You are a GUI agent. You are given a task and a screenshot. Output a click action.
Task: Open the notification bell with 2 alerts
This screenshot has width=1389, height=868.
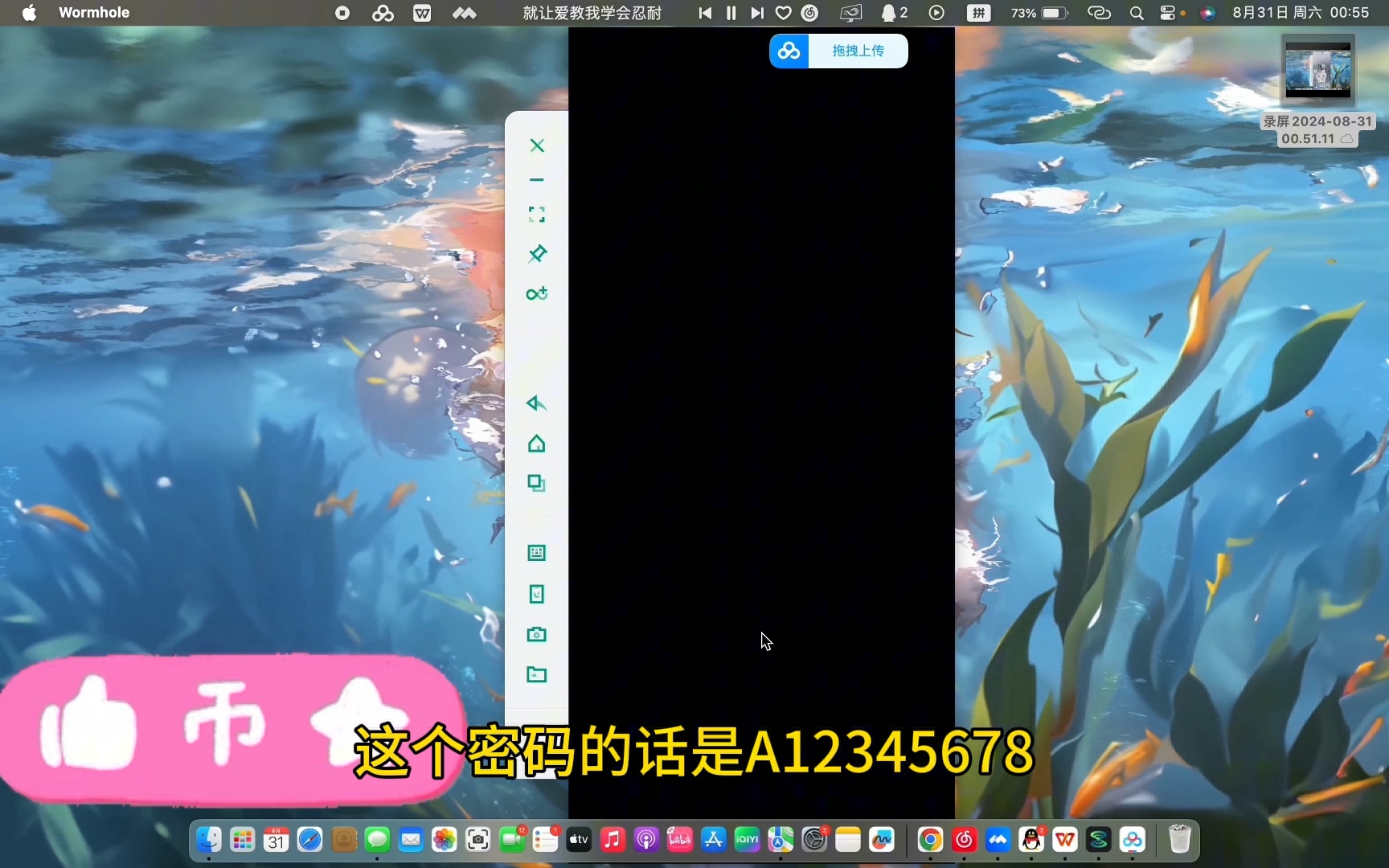tap(895, 13)
